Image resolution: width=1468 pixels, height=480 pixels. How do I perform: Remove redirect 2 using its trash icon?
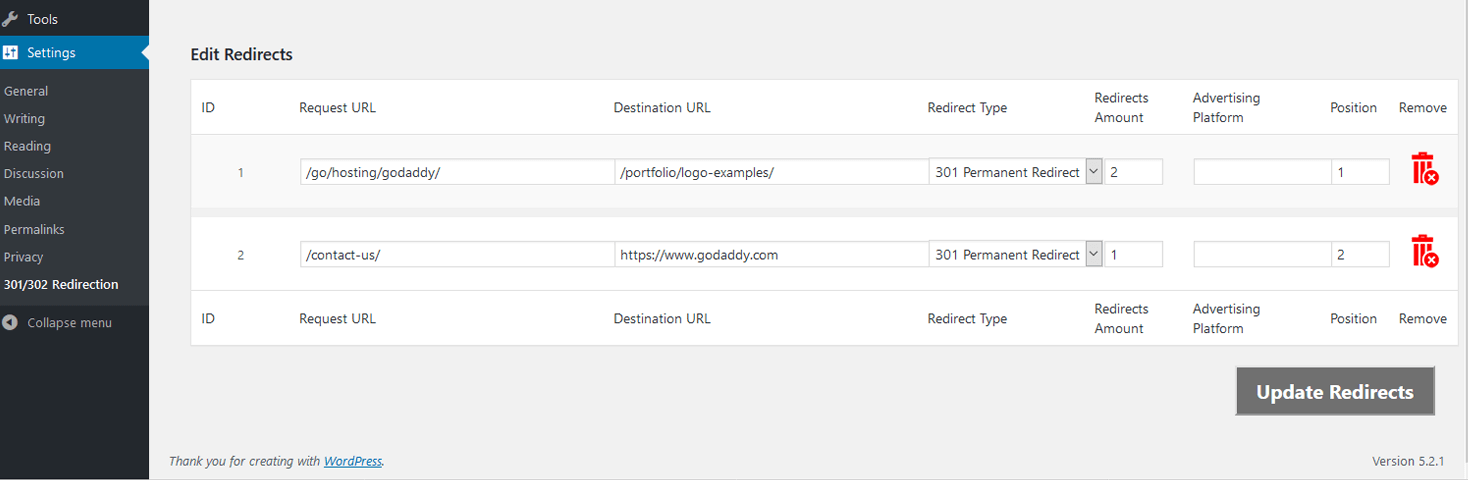click(1425, 251)
